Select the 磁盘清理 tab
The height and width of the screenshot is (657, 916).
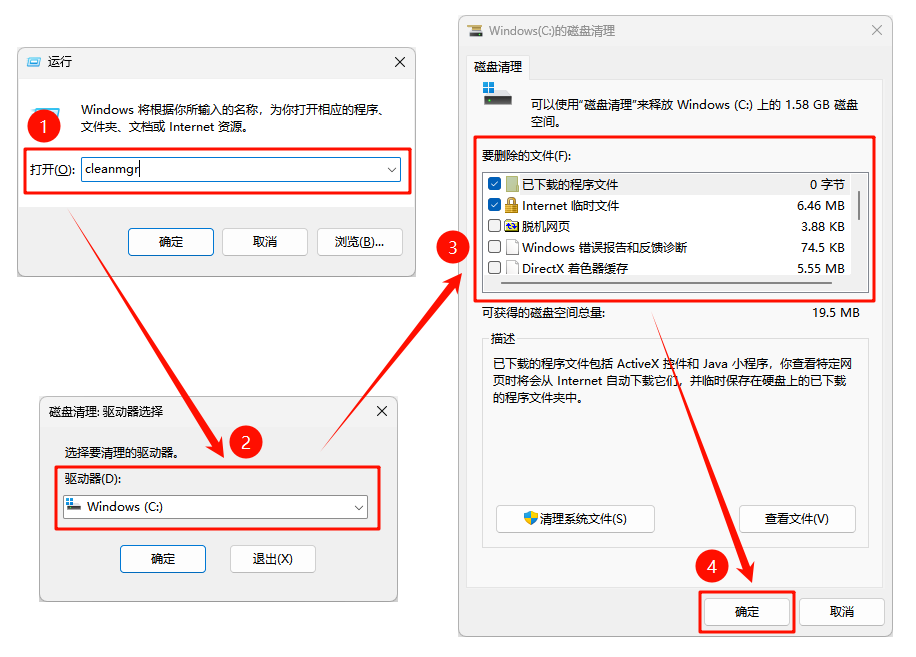pos(498,67)
